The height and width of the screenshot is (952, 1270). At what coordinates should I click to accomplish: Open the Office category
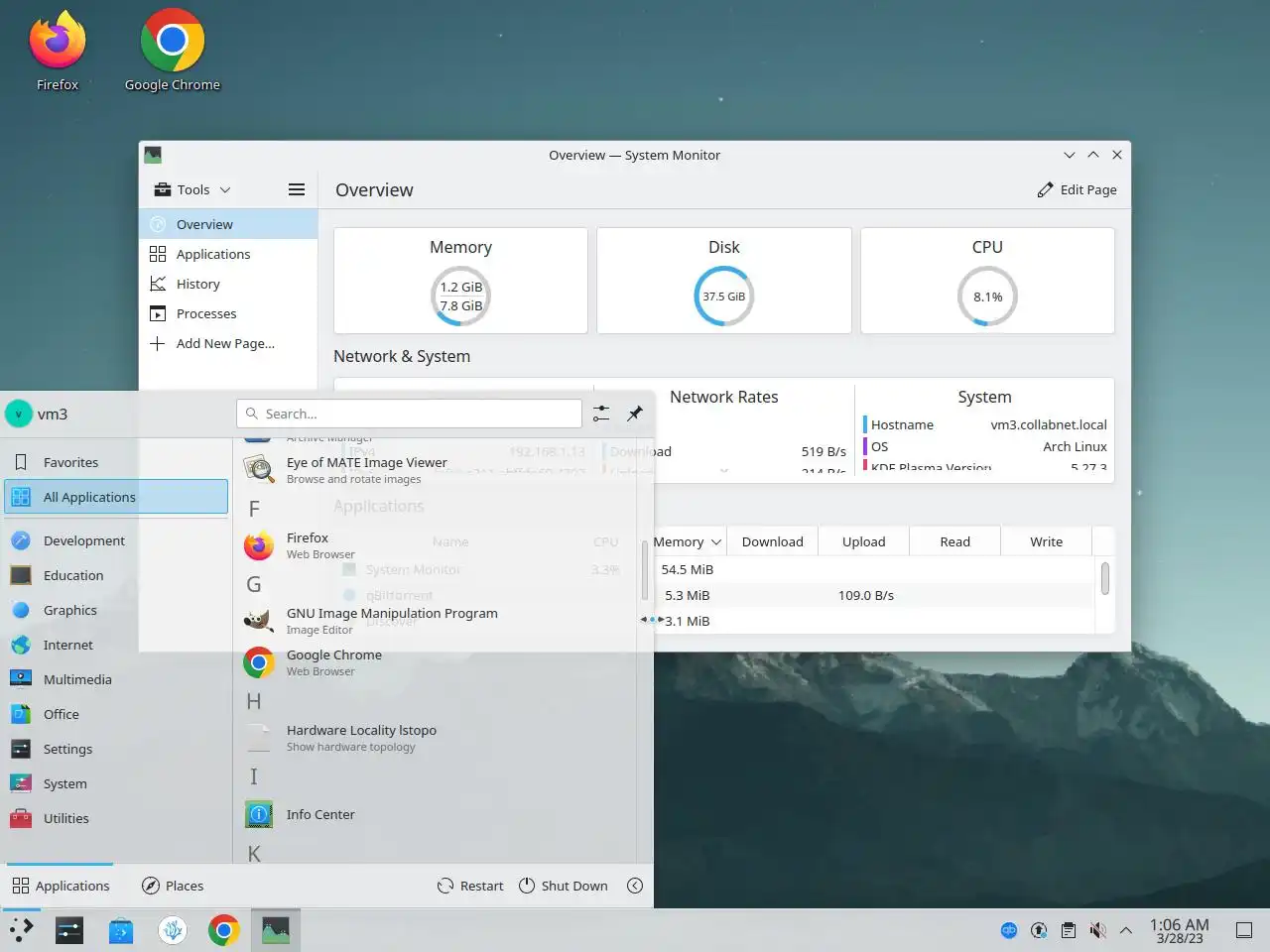116,714
